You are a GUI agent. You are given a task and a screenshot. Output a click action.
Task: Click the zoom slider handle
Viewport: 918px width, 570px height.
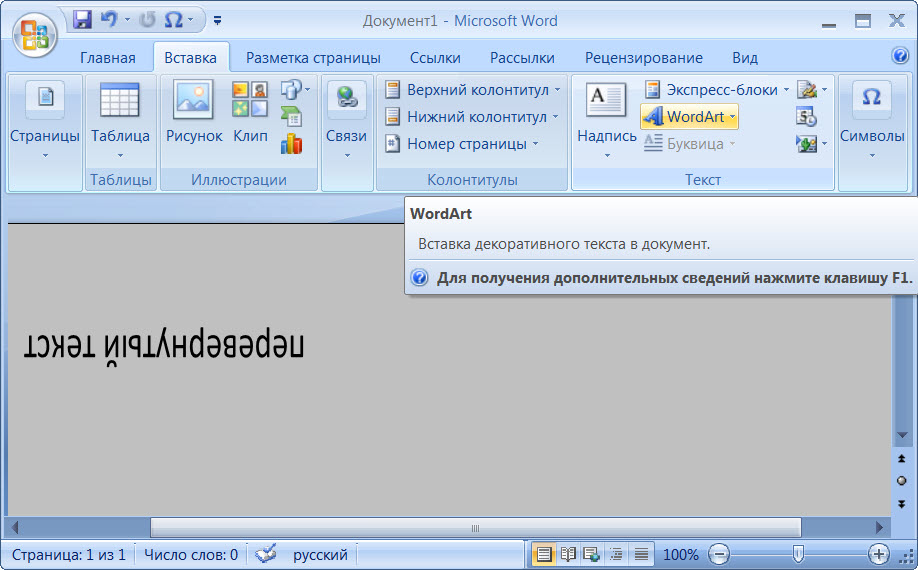(x=797, y=553)
